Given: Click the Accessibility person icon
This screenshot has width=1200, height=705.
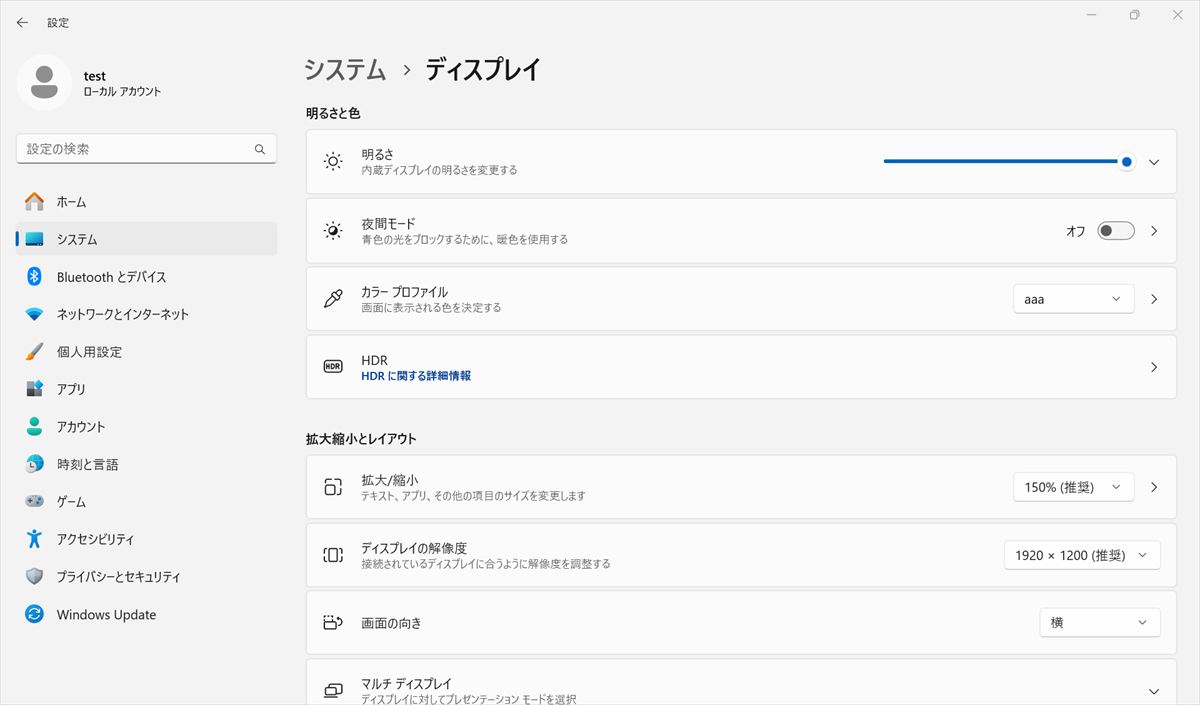Looking at the screenshot, I should 35,539.
